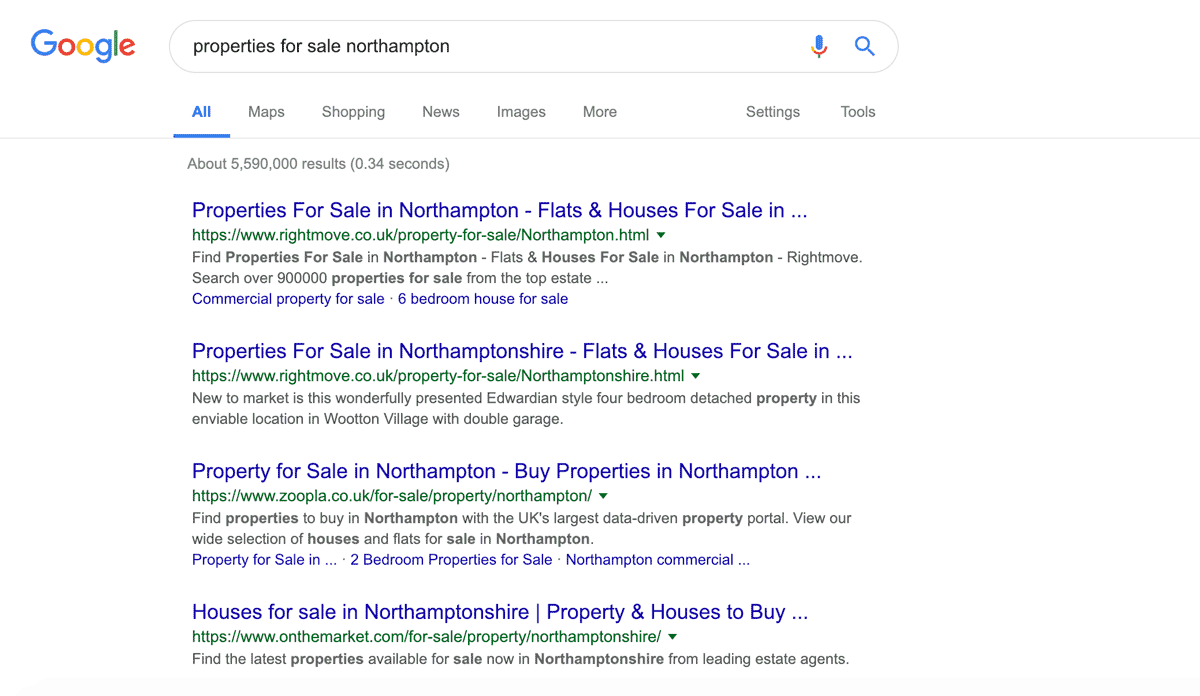Image resolution: width=1200 pixels, height=696 pixels.
Task: Visit '2 Bedroom Properties for Sale' sitelink
Action: coord(451,560)
